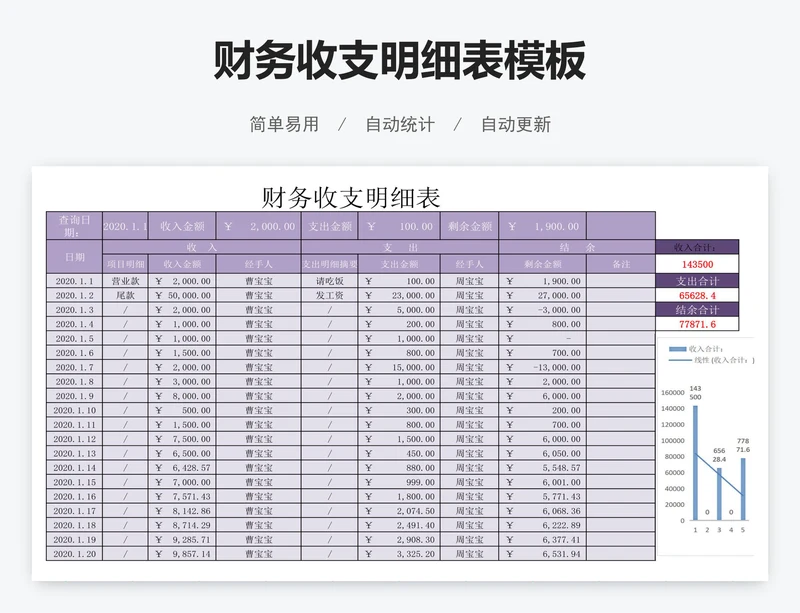Click balance value 5,771.43
Image resolution: width=800 pixels, height=613 pixels.
[543, 497]
